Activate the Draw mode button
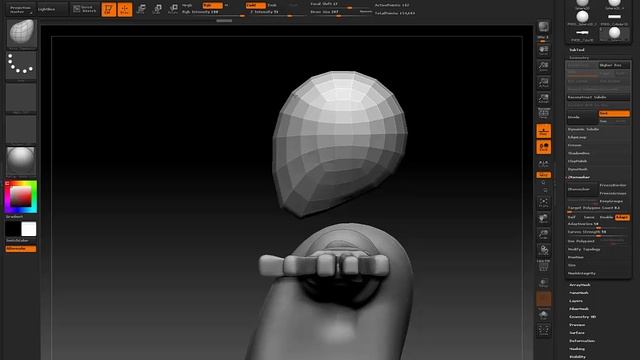 (x=125, y=9)
